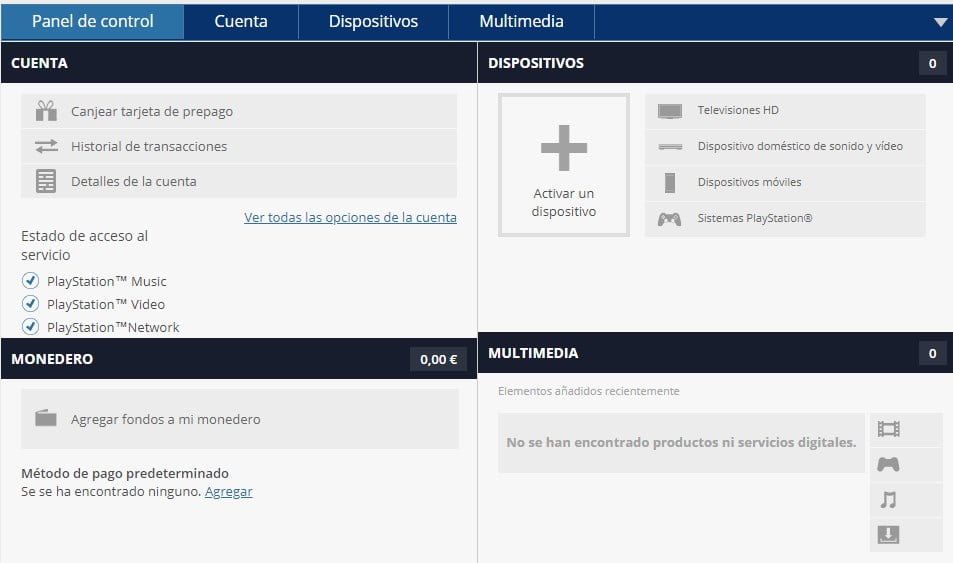953x563 pixels.
Task: Select the music note filter in Multimedia
Action: tap(888, 500)
